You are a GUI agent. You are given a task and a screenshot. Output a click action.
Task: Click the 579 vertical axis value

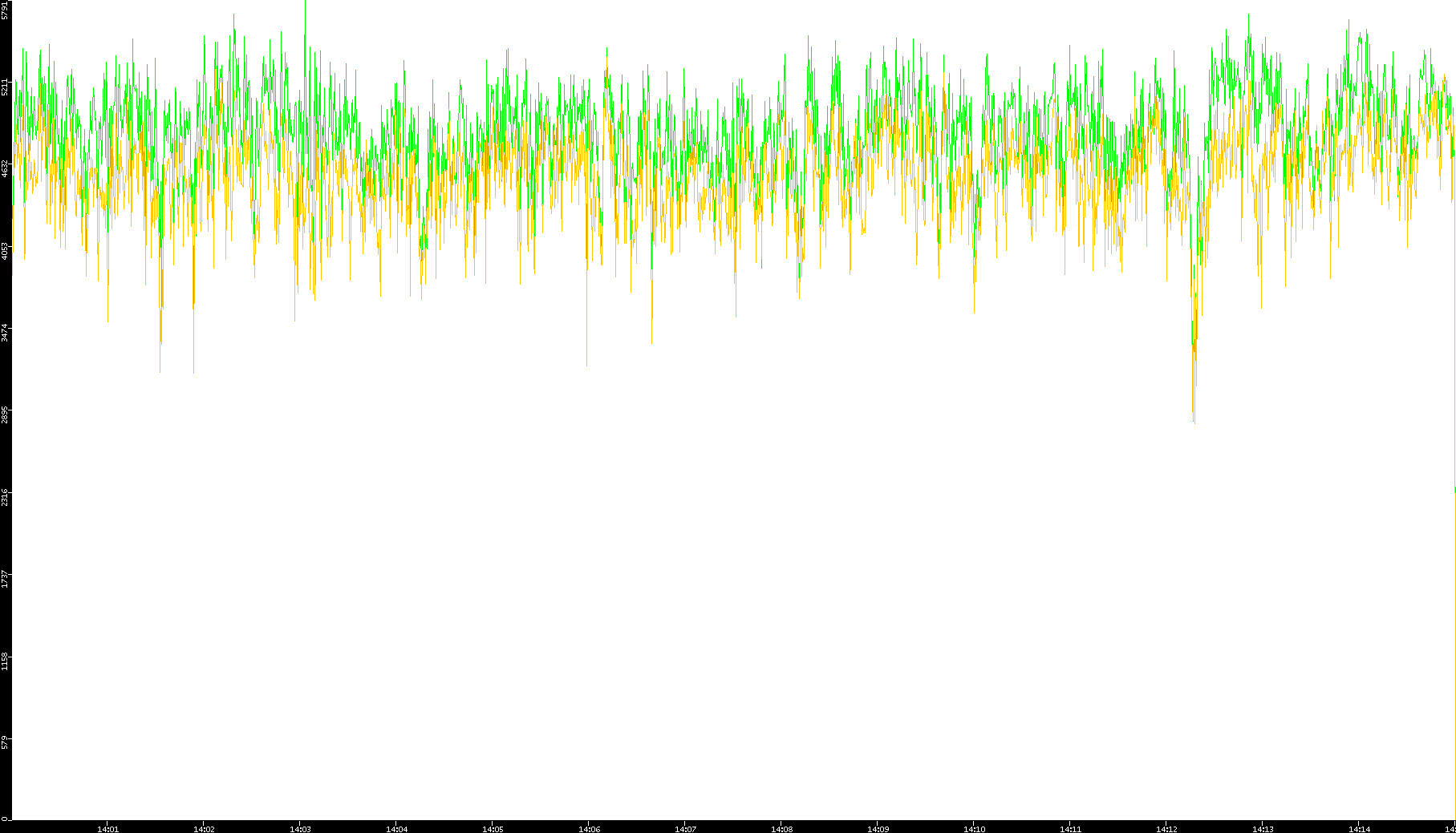point(6,742)
